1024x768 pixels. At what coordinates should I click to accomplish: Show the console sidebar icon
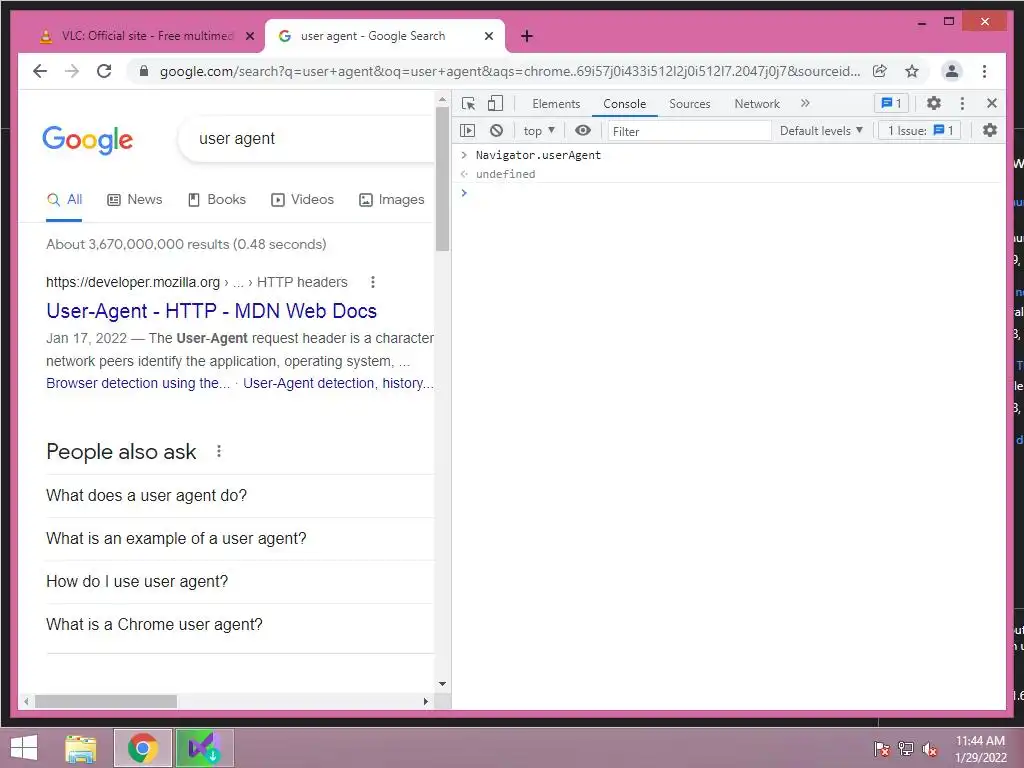(468, 131)
